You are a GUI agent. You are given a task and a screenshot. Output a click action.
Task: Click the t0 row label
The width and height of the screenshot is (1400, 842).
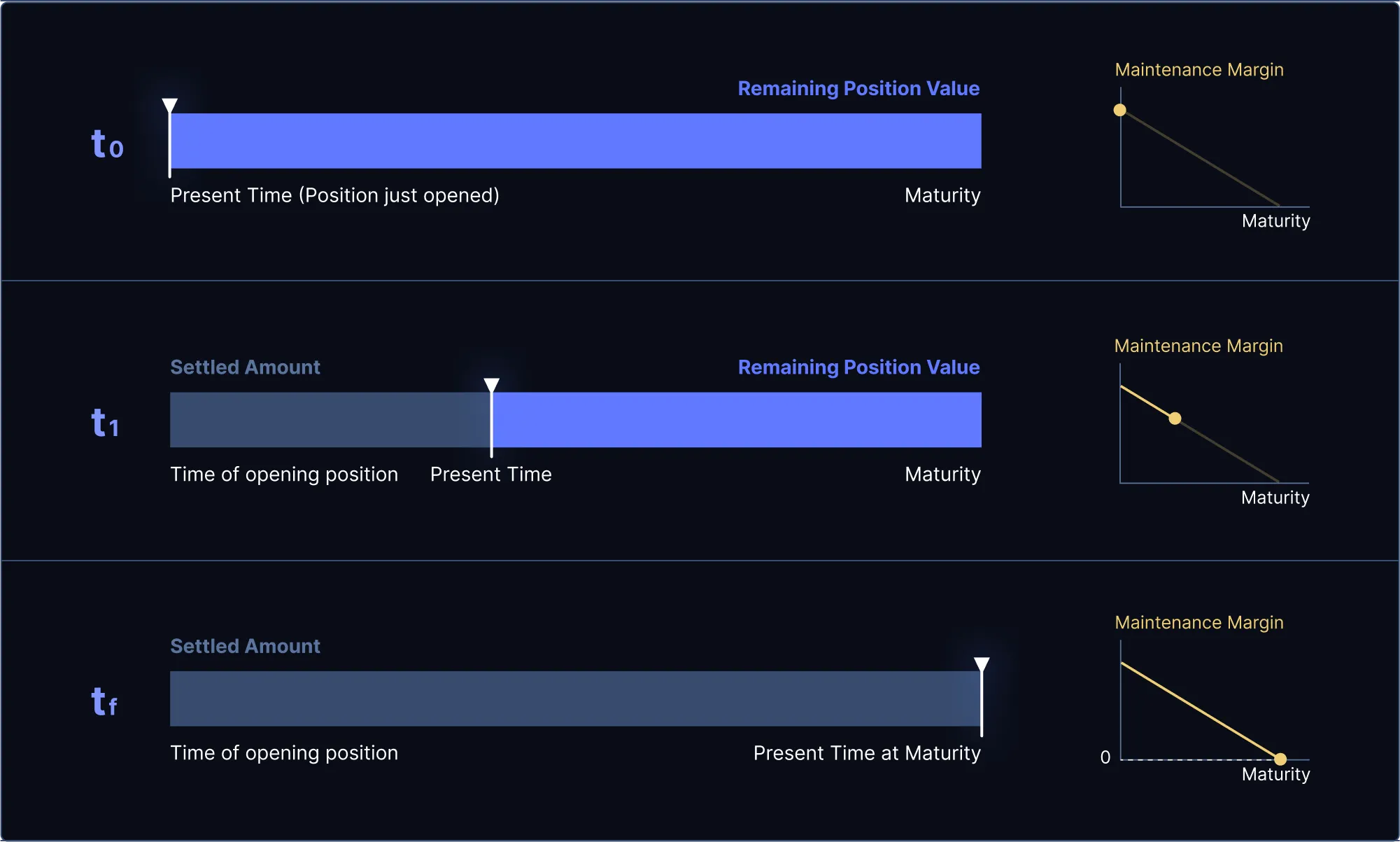pyautogui.click(x=107, y=144)
